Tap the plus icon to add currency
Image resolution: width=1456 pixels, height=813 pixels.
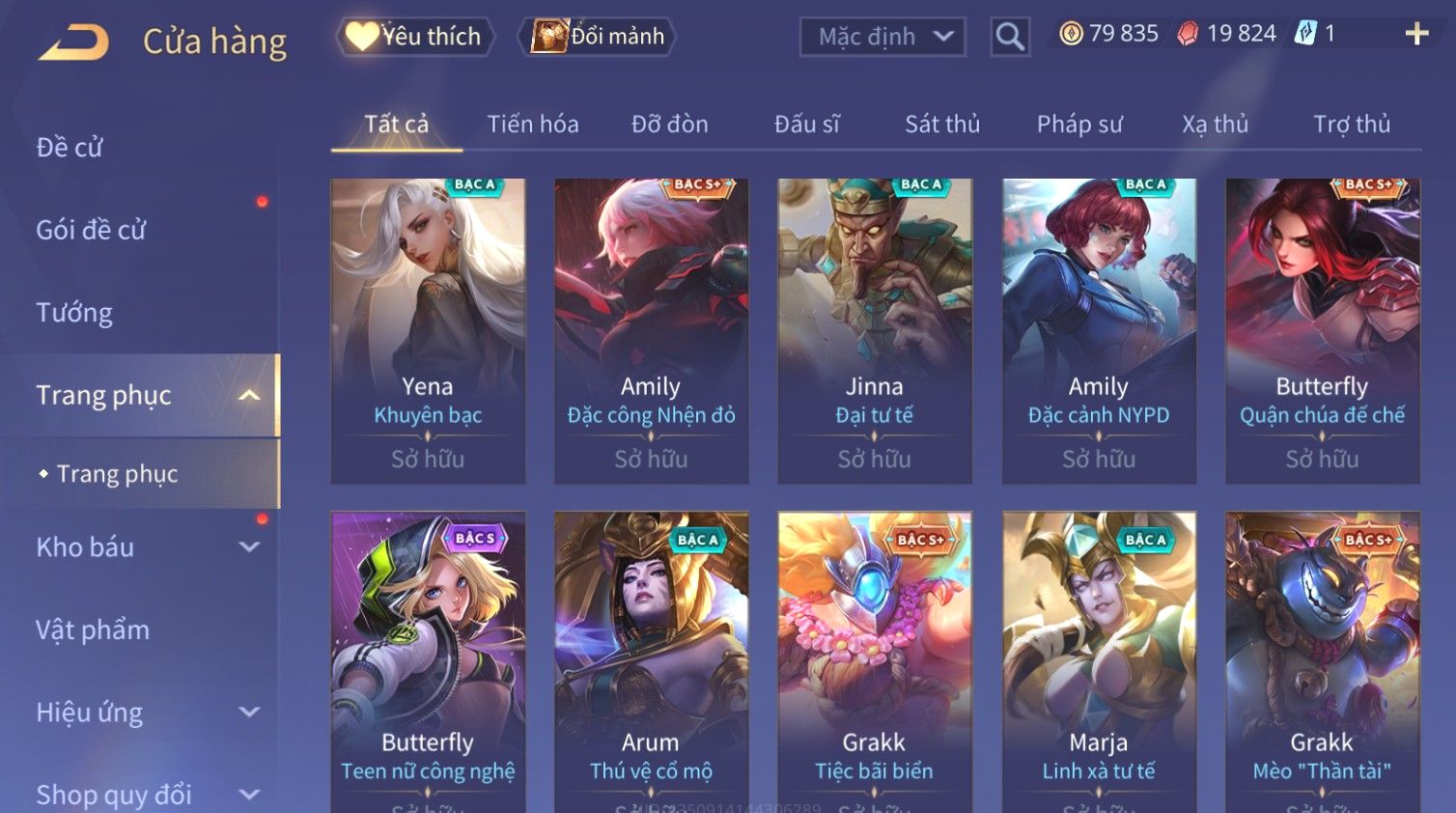[1416, 34]
